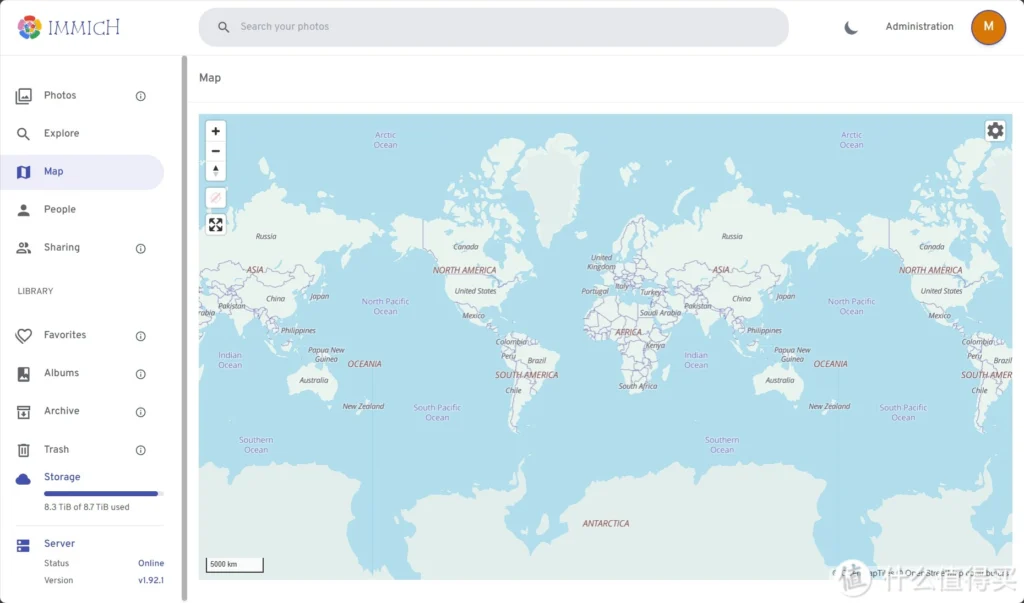Screen dimensions: 1024x603
Task: Open Albums in the library
Action: click(61, 373)
